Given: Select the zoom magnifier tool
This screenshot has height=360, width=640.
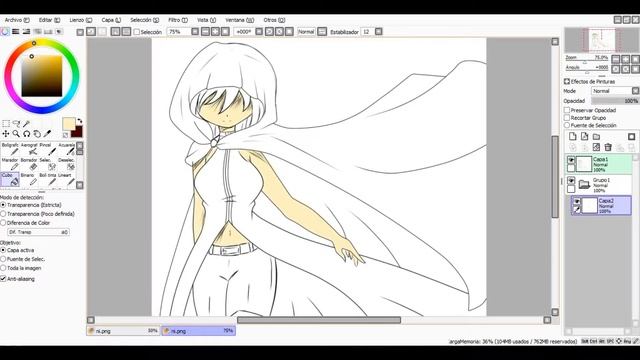Looking at the screenshot, I should (16, 133).
